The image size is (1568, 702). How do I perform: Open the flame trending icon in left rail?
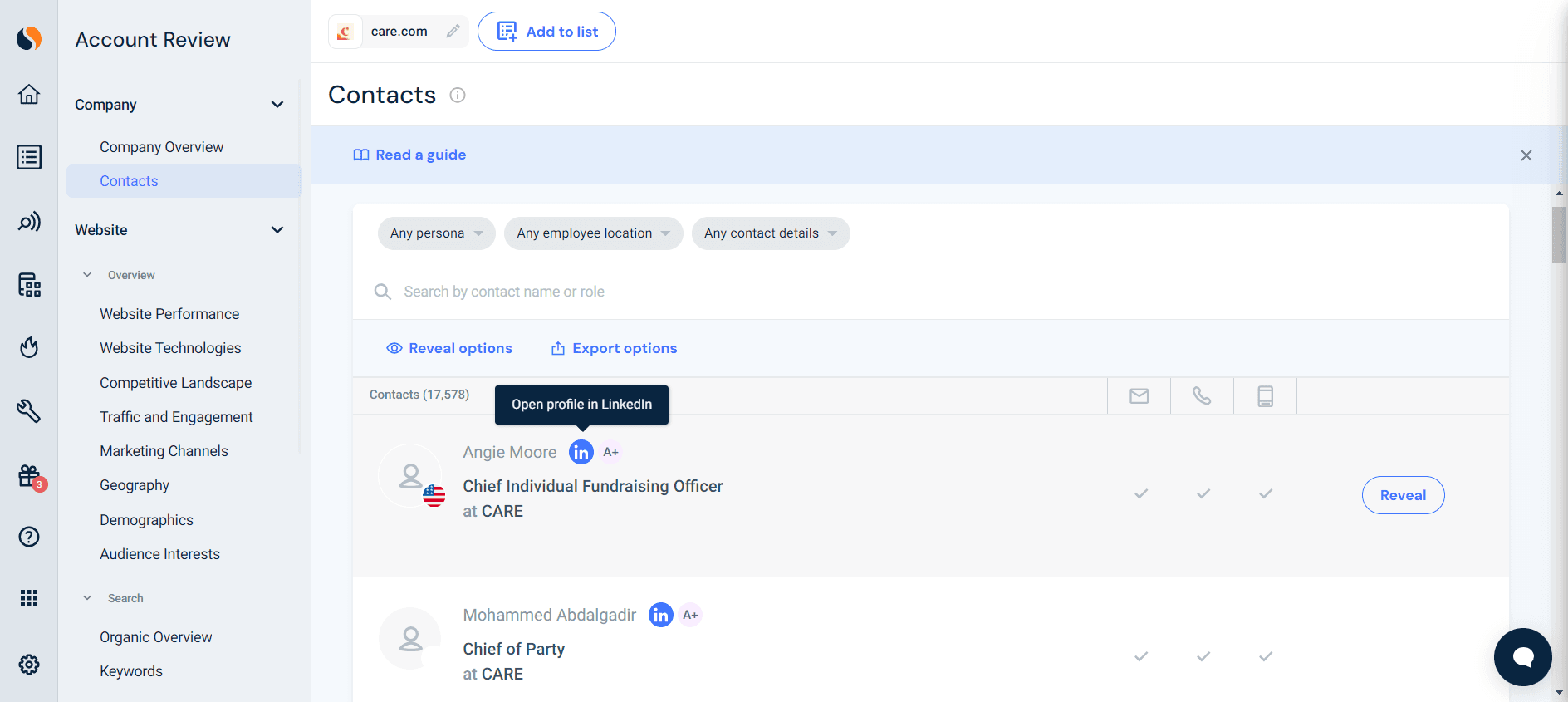[x=29, y=347]
